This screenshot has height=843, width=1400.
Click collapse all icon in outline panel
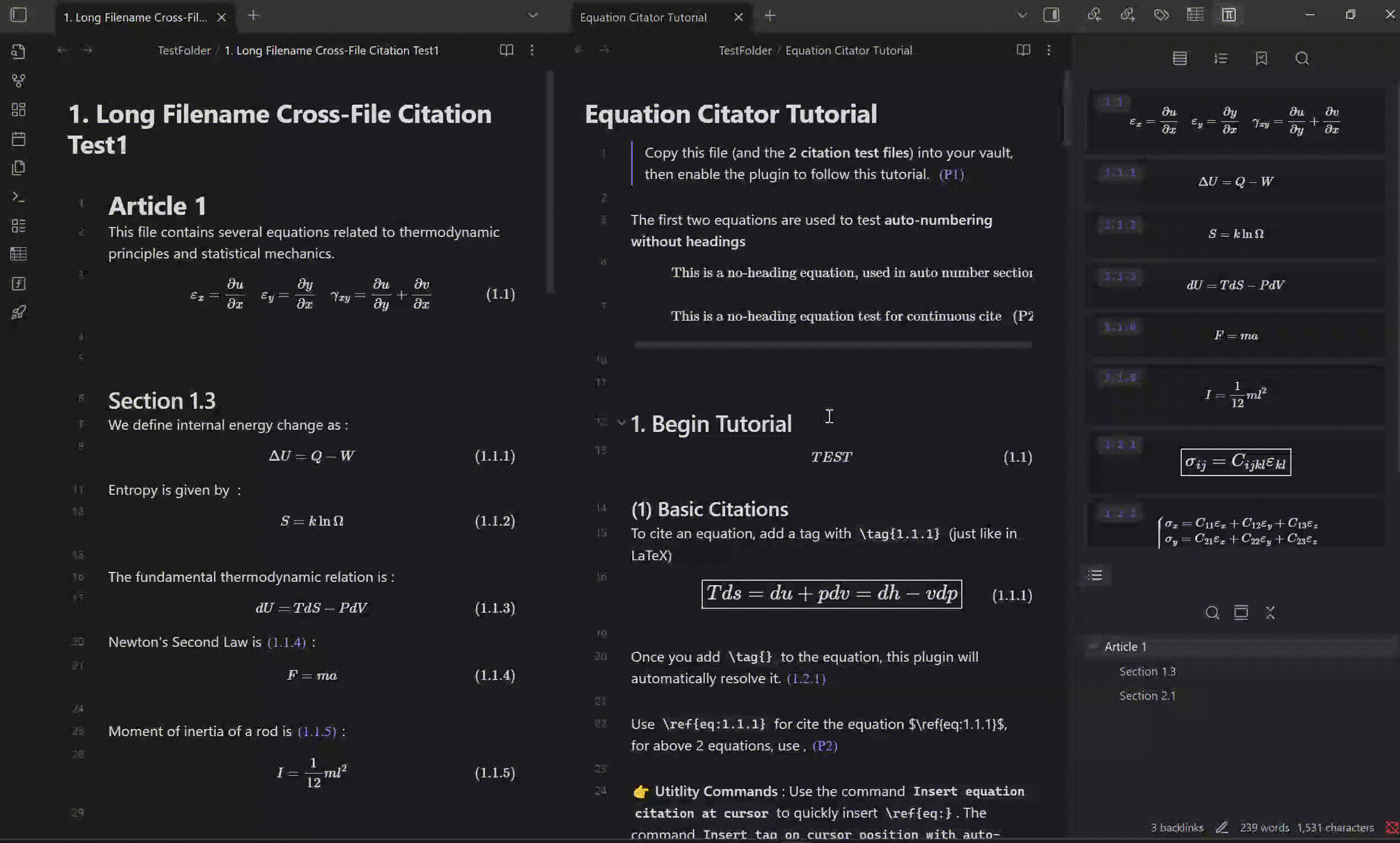(1270, 612)
